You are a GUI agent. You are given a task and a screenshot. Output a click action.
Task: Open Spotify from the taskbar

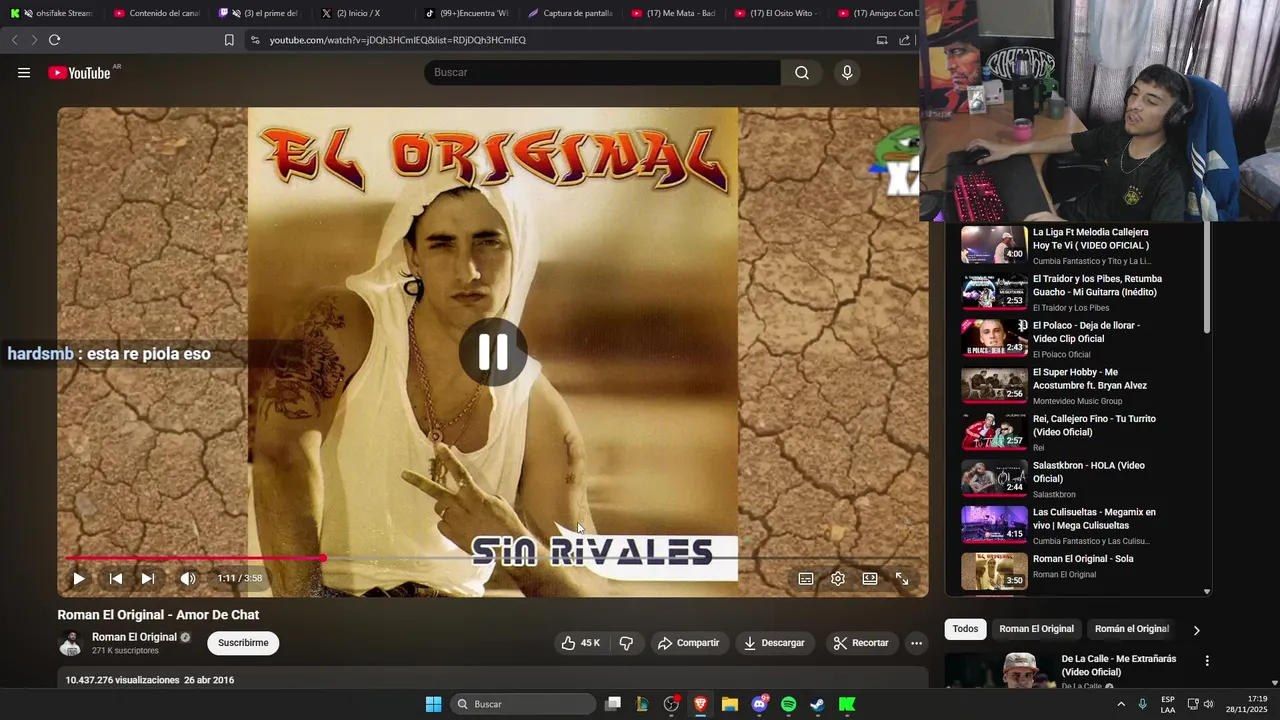[788, 704]
